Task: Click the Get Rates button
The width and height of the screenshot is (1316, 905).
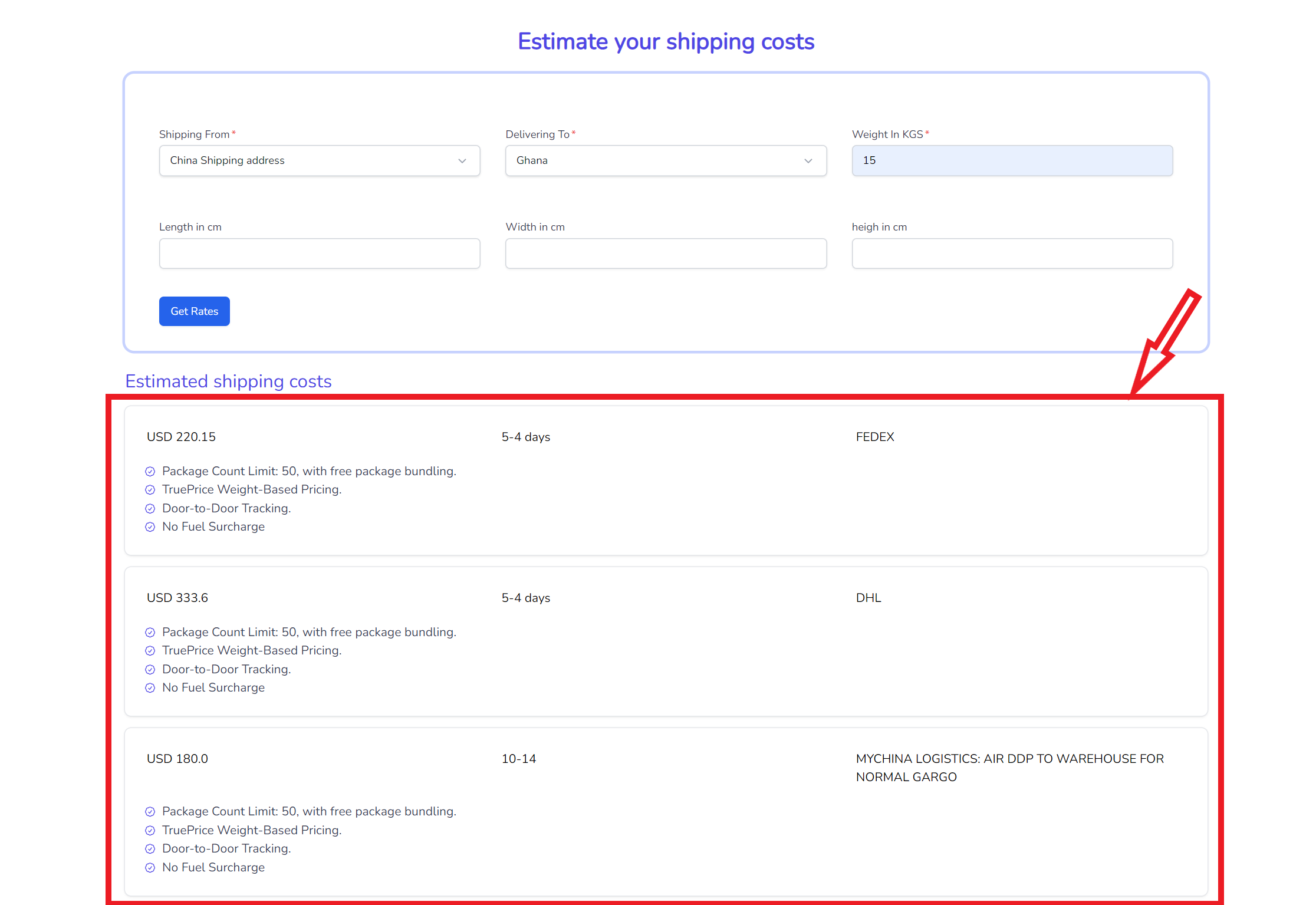Action: click(x=195, y=311)
